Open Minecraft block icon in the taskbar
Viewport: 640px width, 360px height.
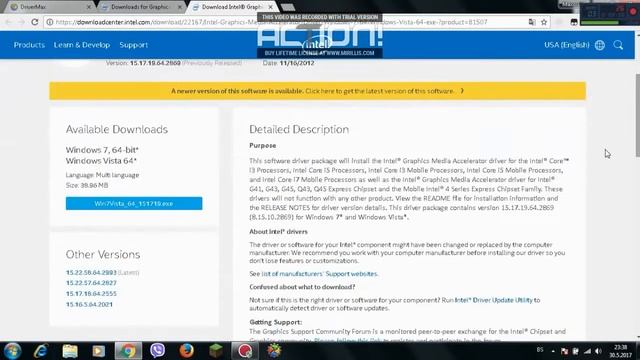pos(216,351)
